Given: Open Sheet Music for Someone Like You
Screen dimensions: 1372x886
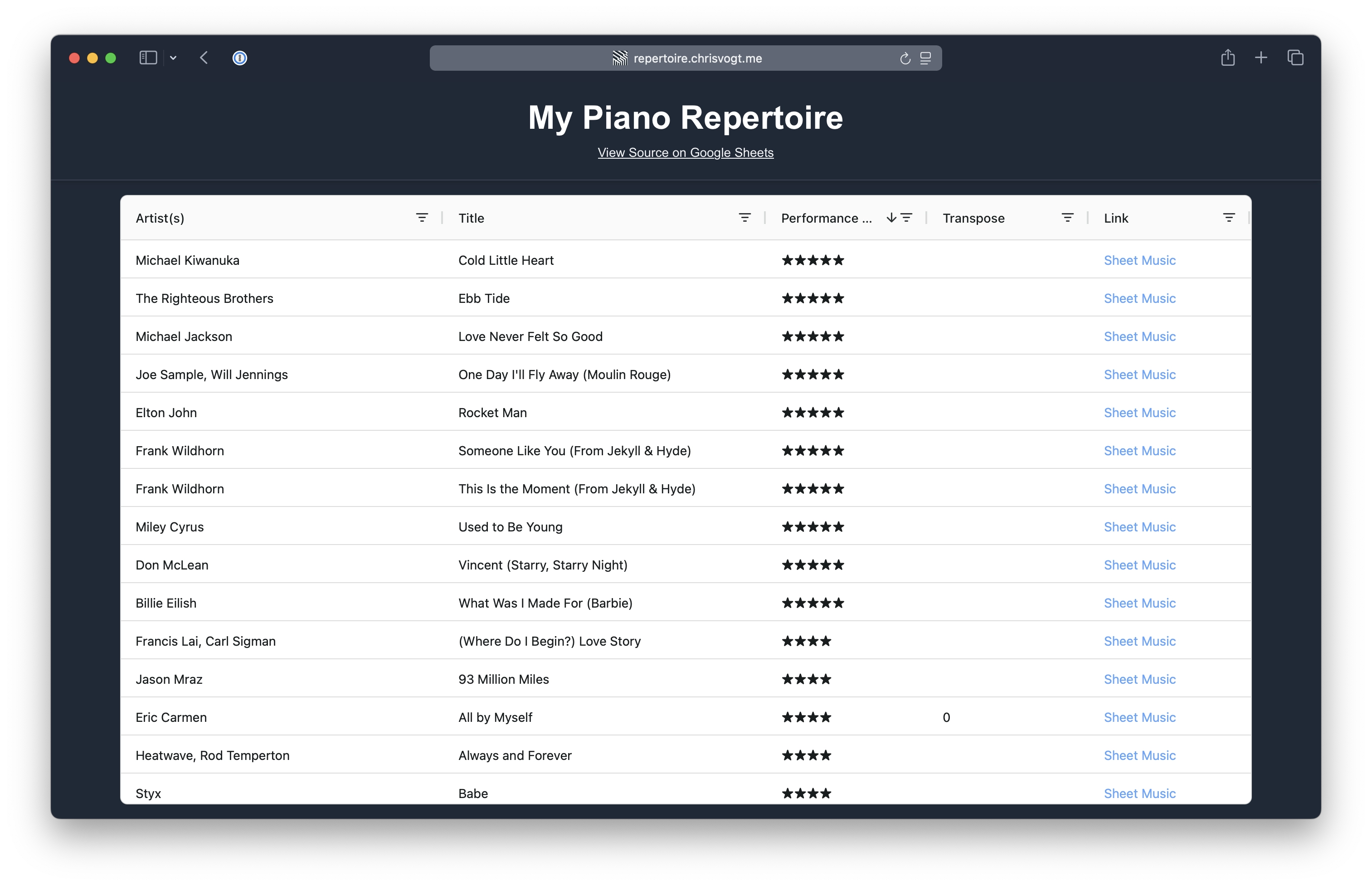Looking at the screenshot, I should (x=1139, y=450).
